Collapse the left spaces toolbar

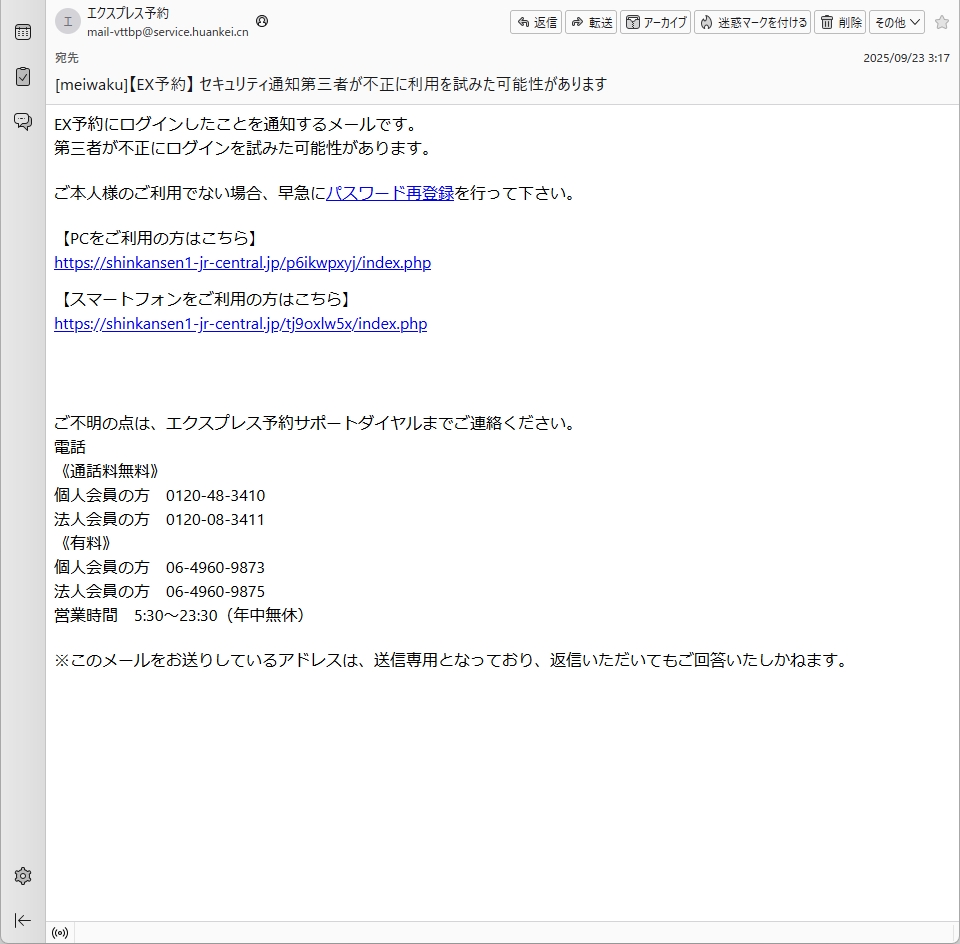click(x=22, y=920)
